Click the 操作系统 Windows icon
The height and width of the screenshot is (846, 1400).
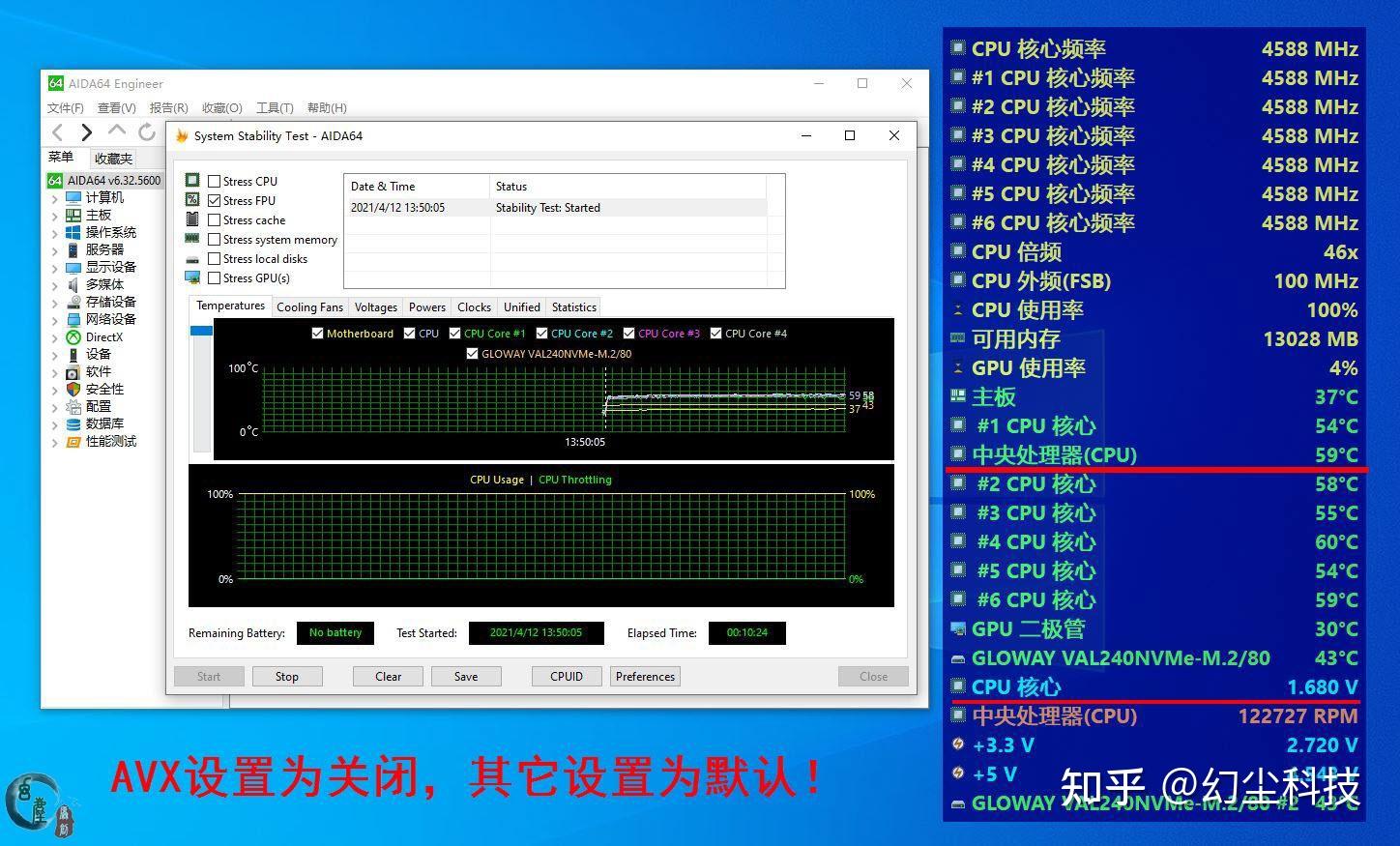coord(73,232)
